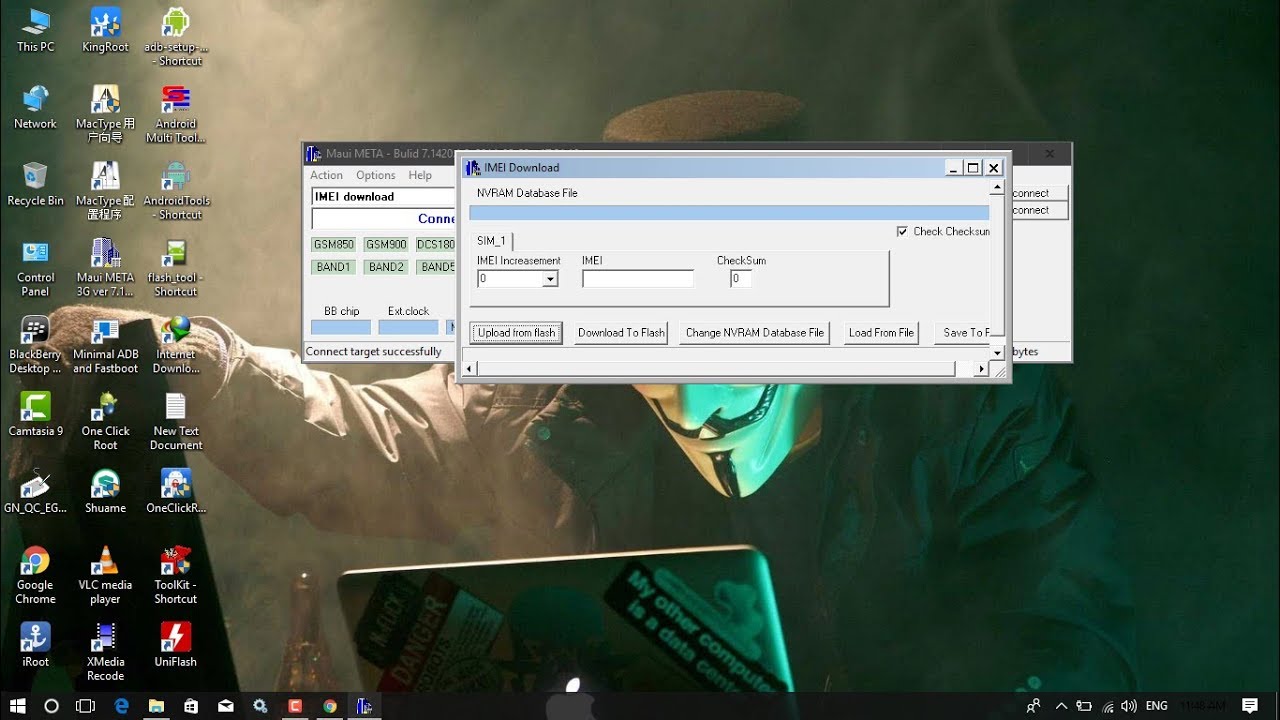Open the New Text Document file icon
The height and width of the screenshot is (720, 1280).
pos(176,422)
